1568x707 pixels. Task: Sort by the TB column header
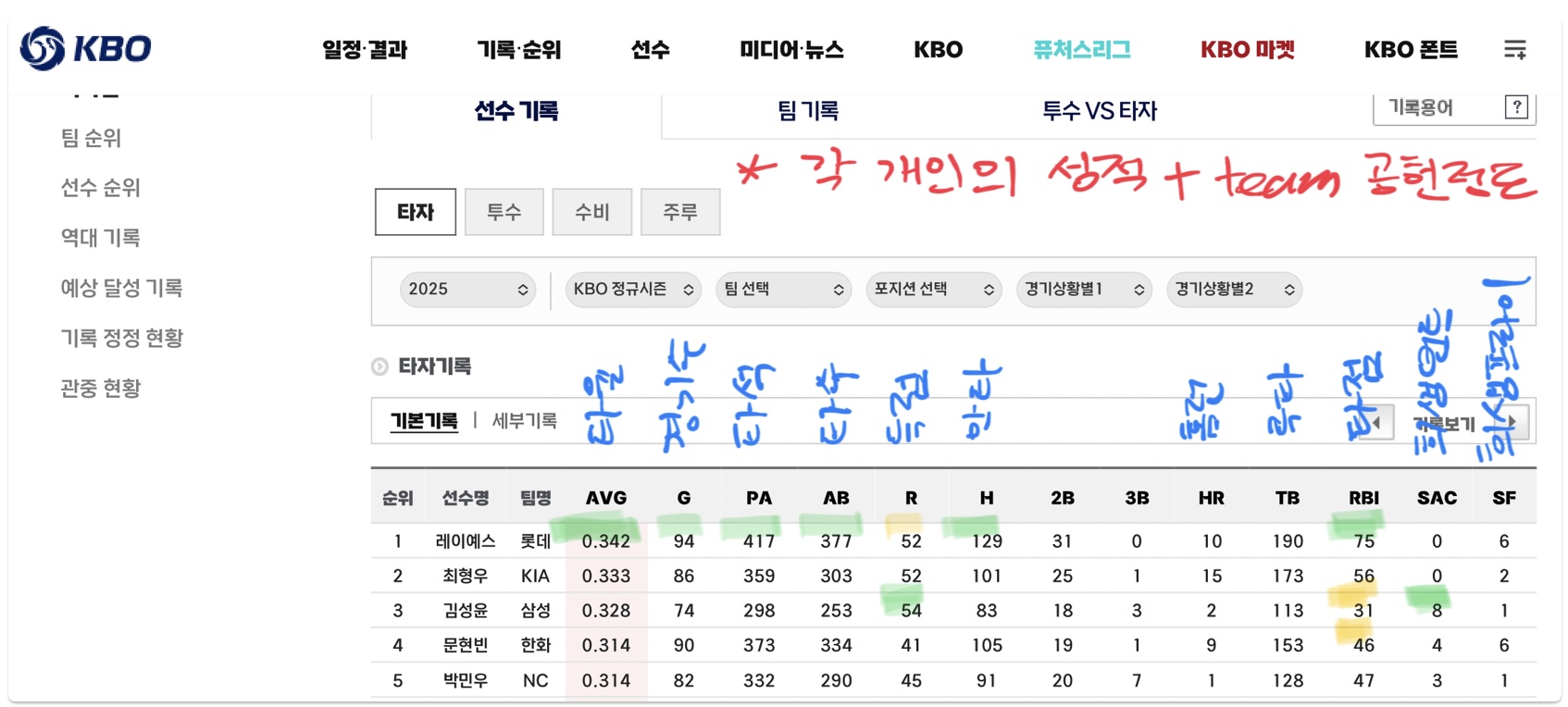point(1288,499)
